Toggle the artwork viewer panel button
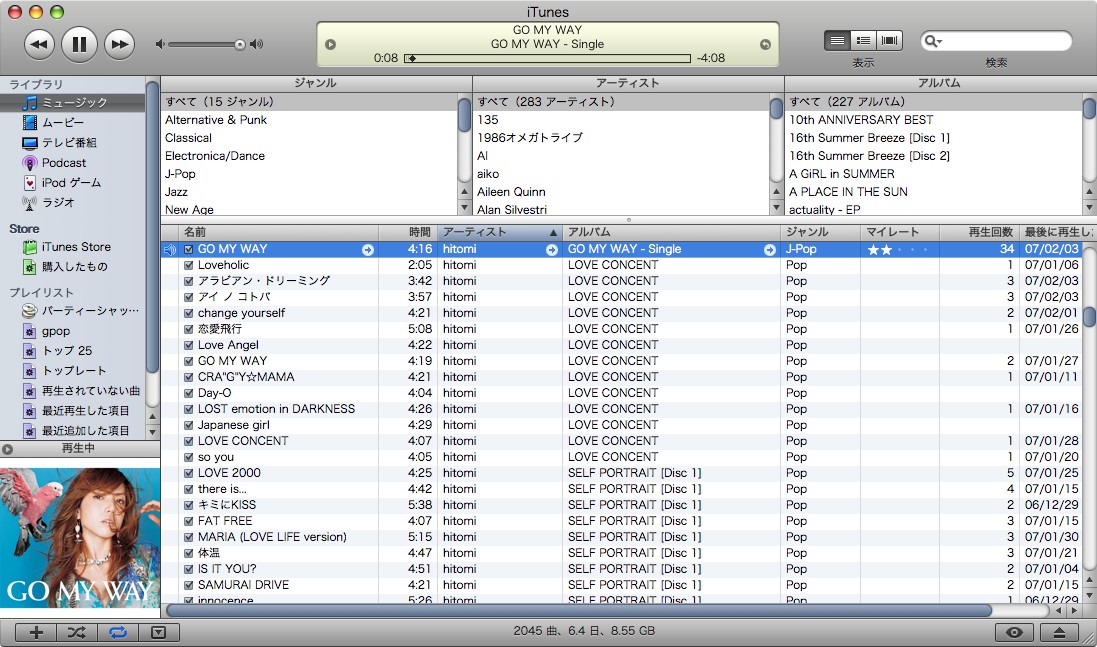This screenshot has height=647, width=1097. click(159, 632)
